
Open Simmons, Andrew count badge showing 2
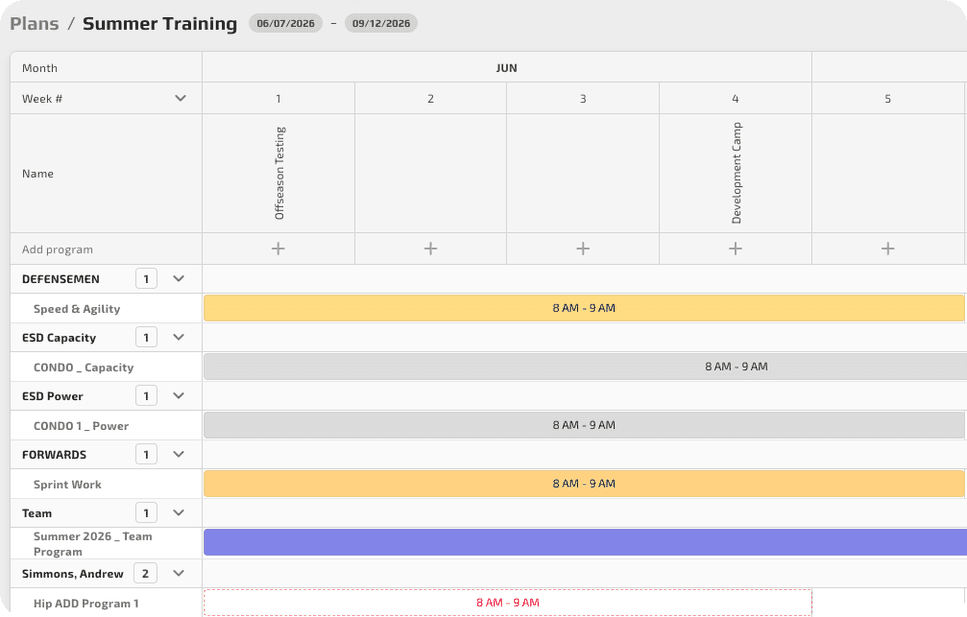(146, 573)
